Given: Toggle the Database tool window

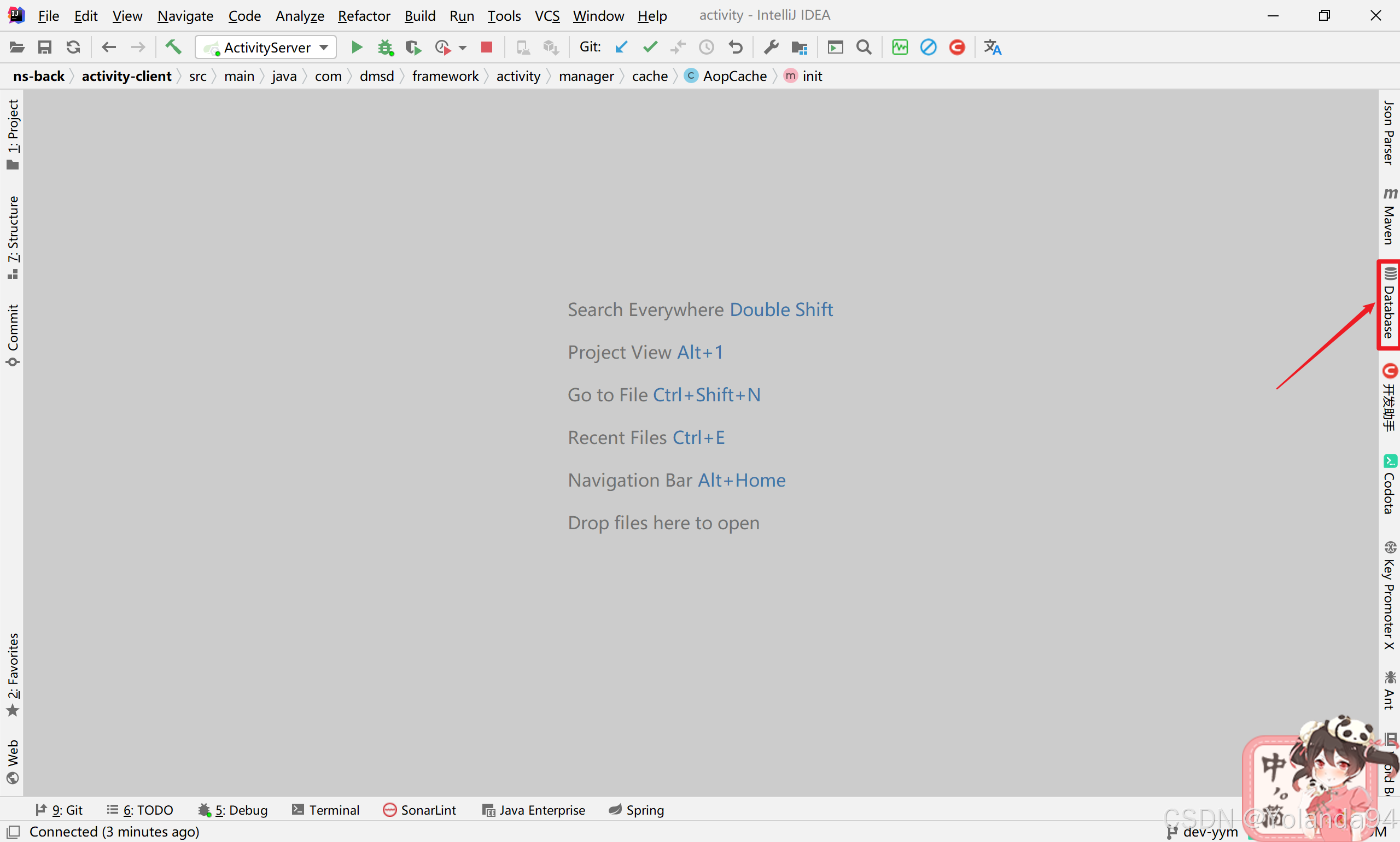Looking at the screenshot, I should click(x=1389, y=304).
